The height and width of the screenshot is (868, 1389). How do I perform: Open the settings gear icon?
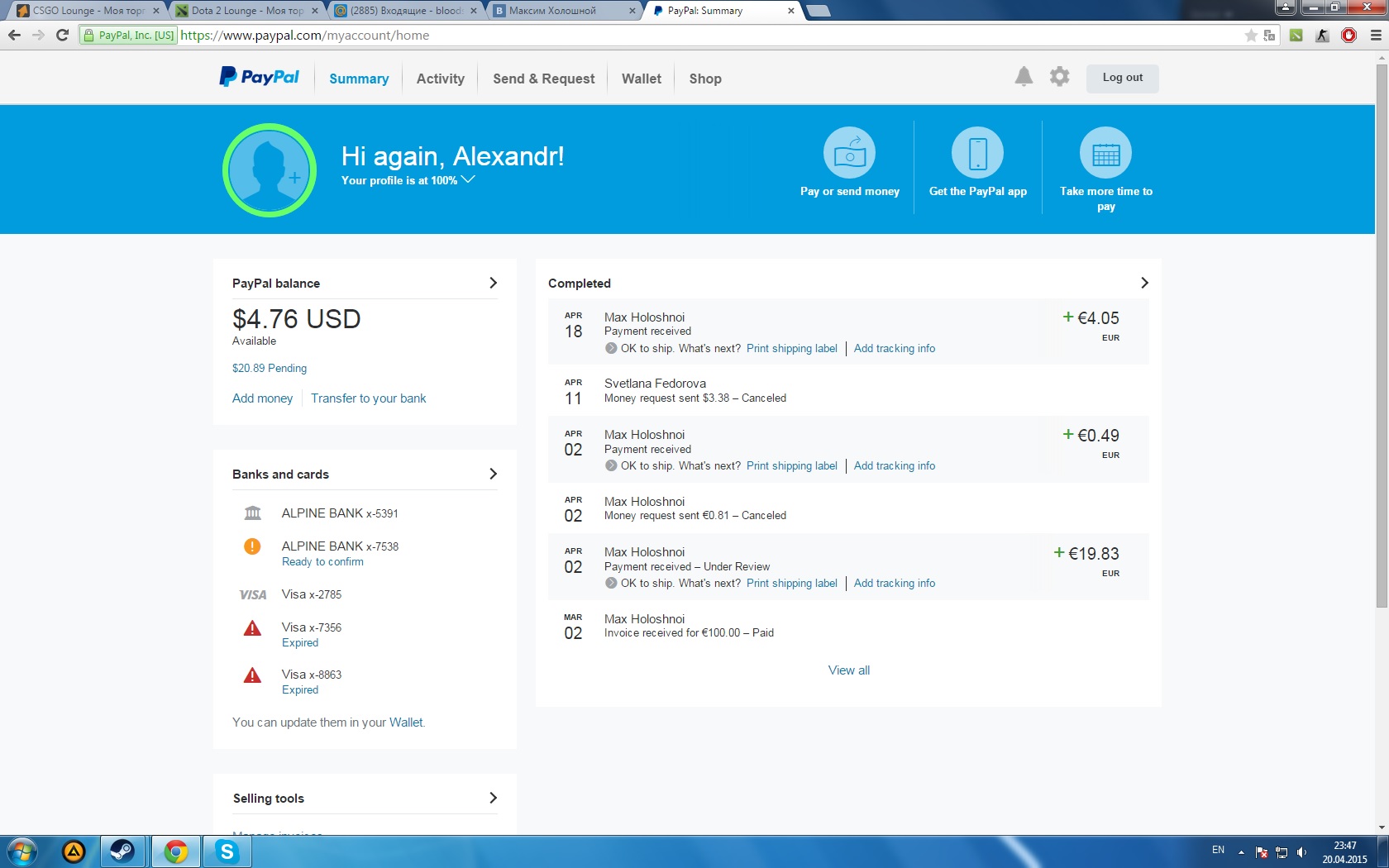1059,77
